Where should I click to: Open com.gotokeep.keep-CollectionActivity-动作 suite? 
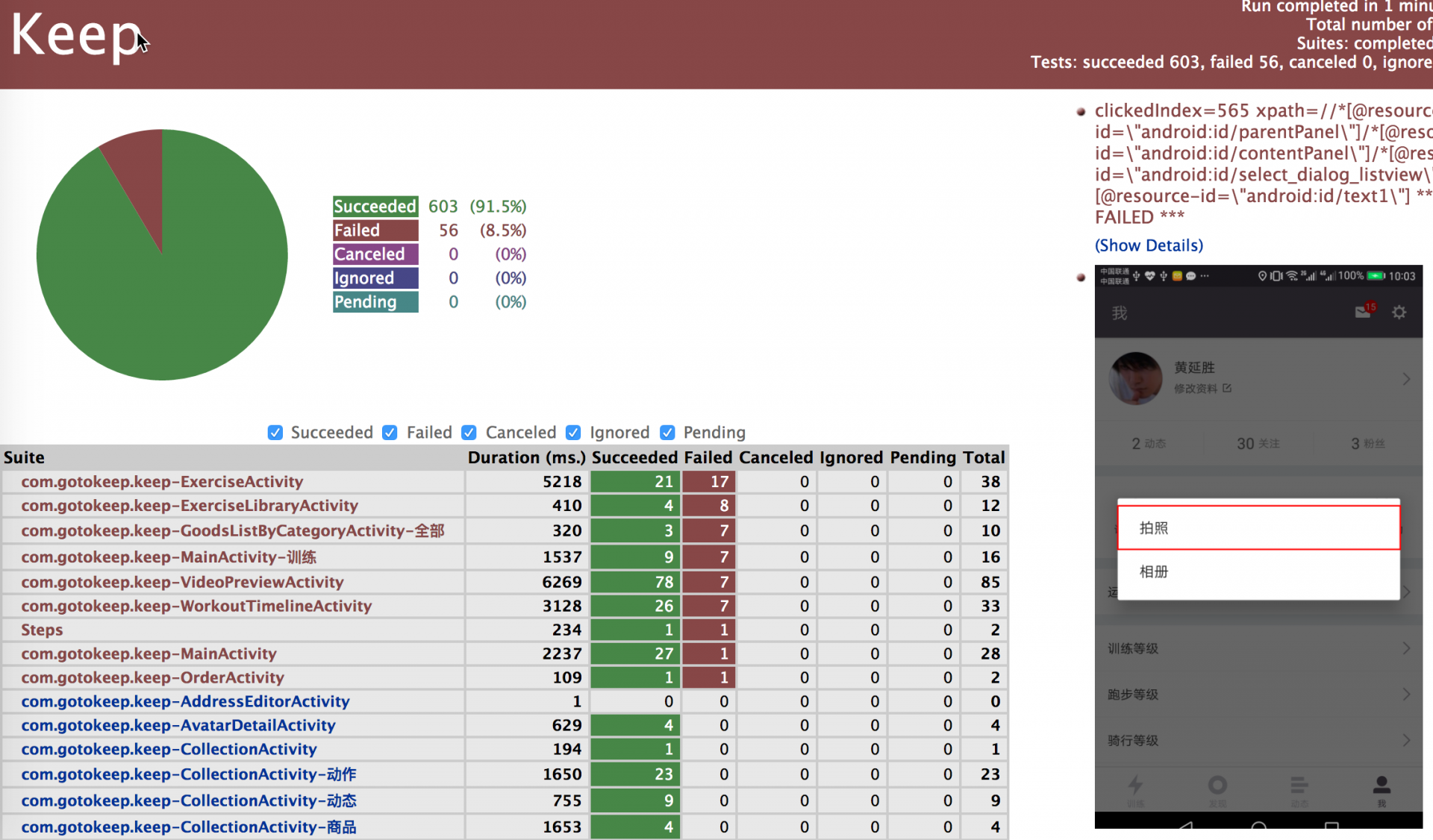pyautogui.click(x=189, y=774)
